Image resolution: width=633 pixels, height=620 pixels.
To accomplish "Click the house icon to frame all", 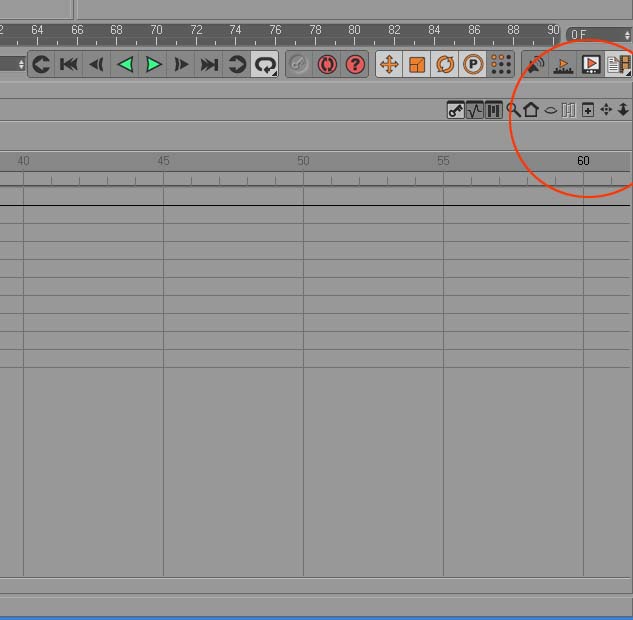I will pyautogui.click(x=531, y=109).
